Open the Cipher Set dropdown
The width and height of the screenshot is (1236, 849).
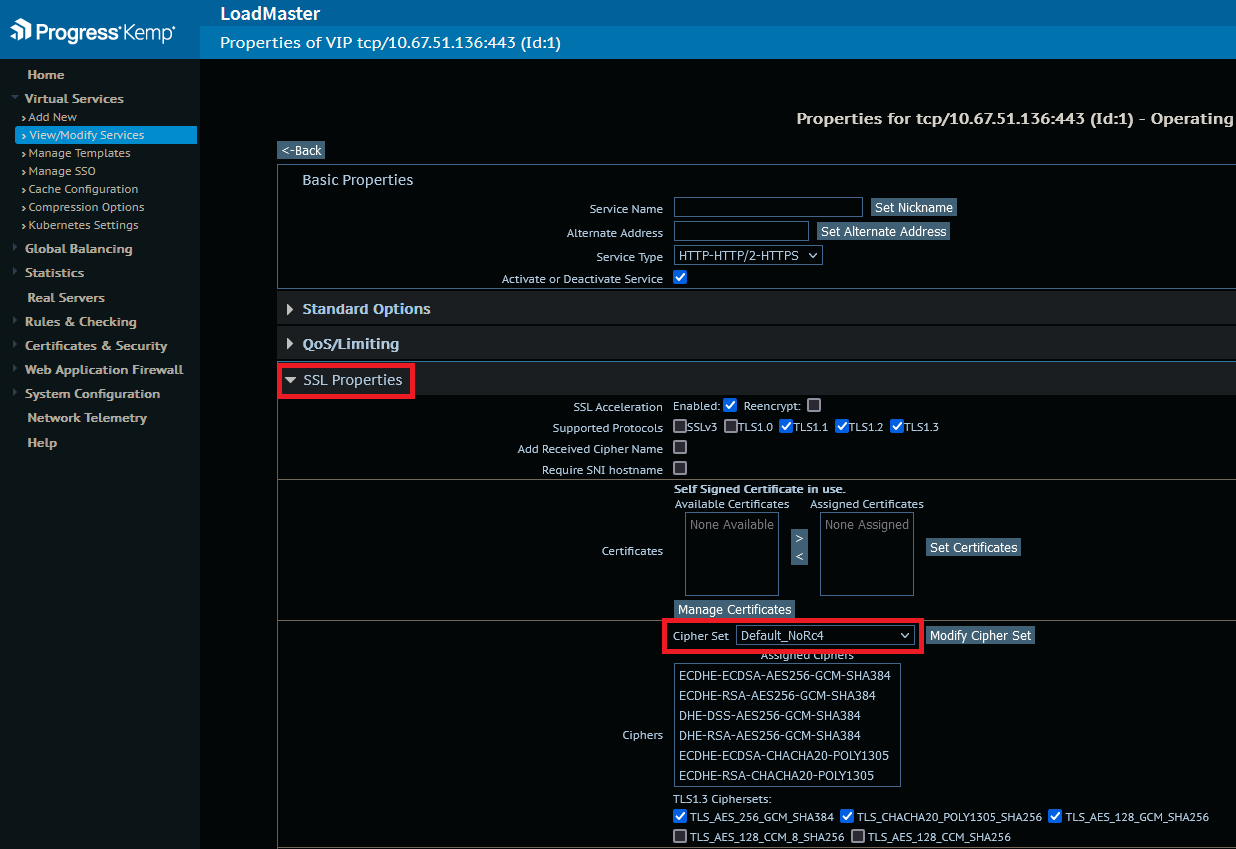(x=826, y=635)
